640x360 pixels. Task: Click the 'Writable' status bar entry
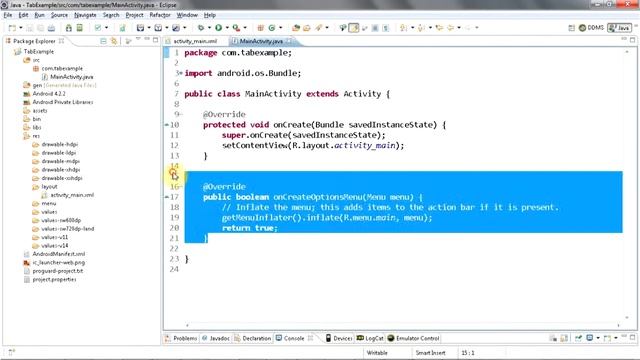(x=377, y=353)
